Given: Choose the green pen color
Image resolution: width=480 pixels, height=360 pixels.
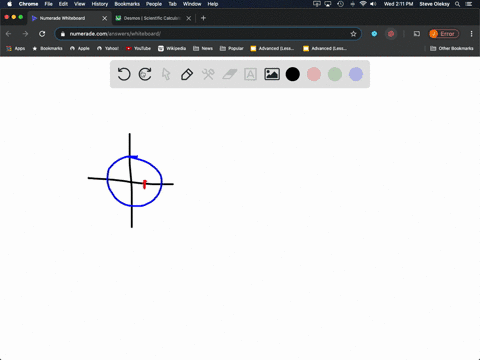Looking at the screenshot, I should (335, 74).
